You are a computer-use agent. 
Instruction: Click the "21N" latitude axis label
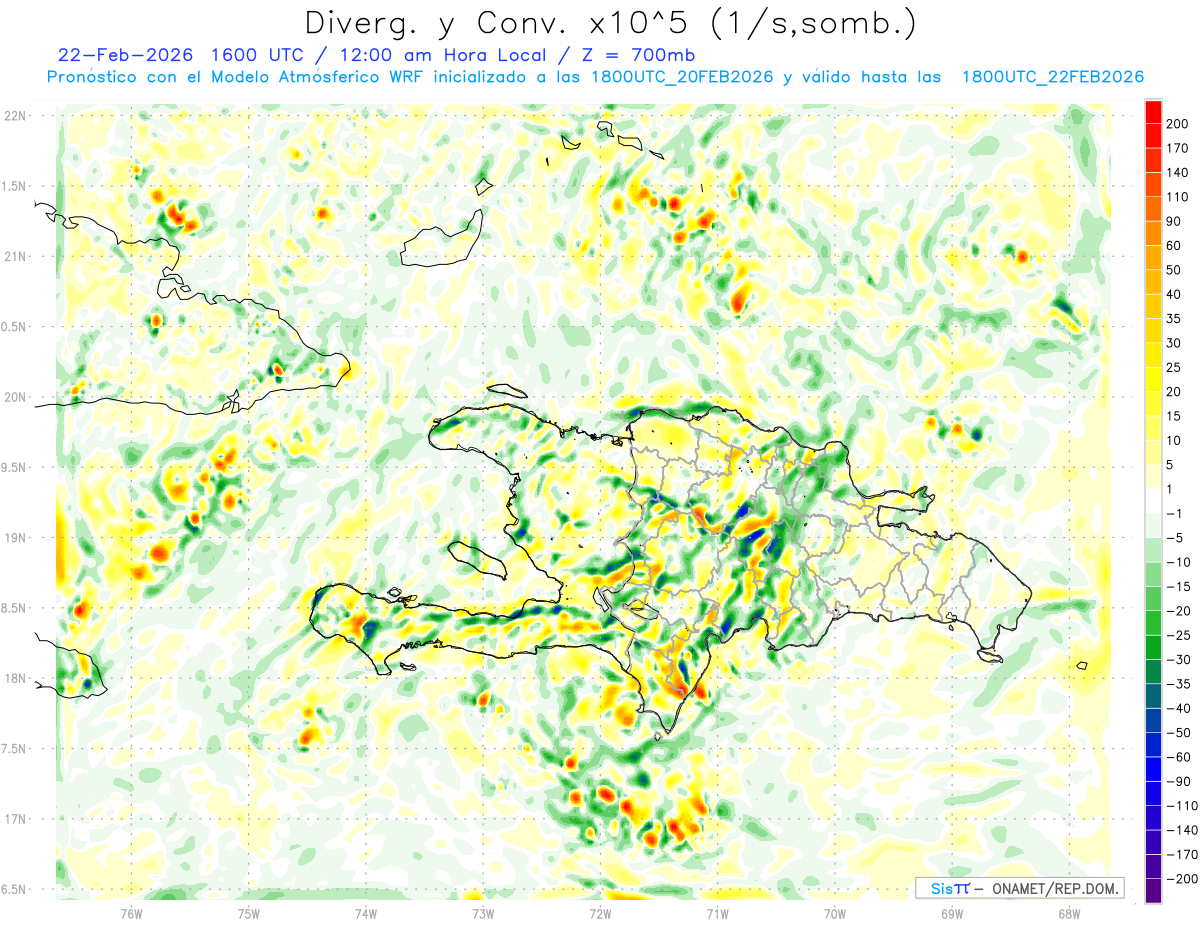coord(14,257)
